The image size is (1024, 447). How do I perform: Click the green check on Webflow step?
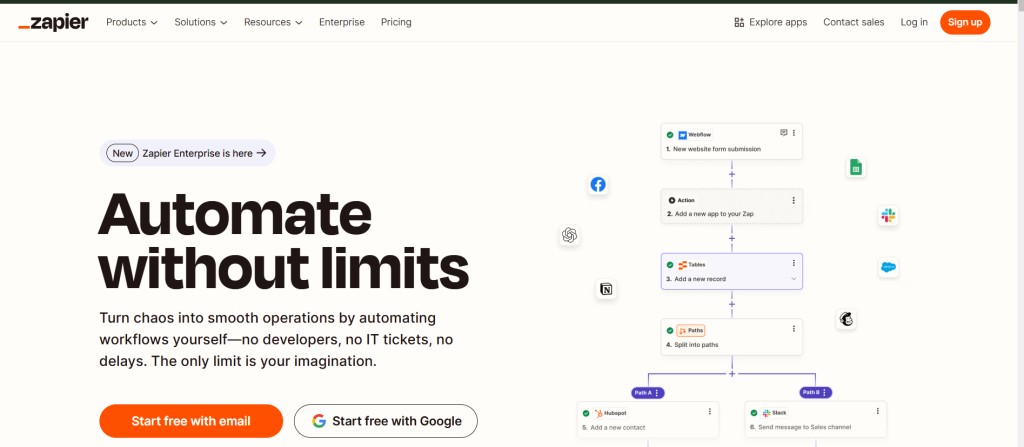(x=670, y=135)
